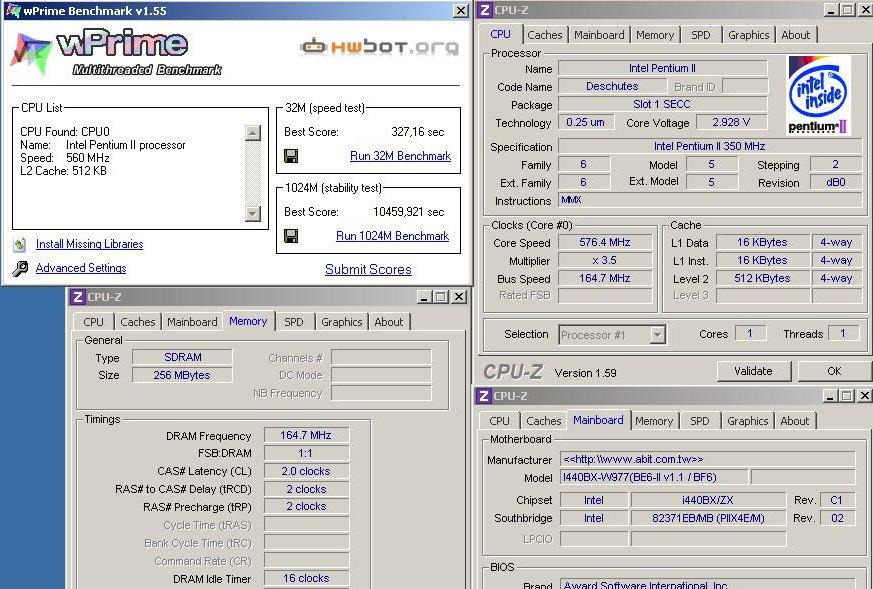The width and height of the screenshot is (873, 589).
Task: Open Advanced Settings link
Action: (x=81, y=268)
